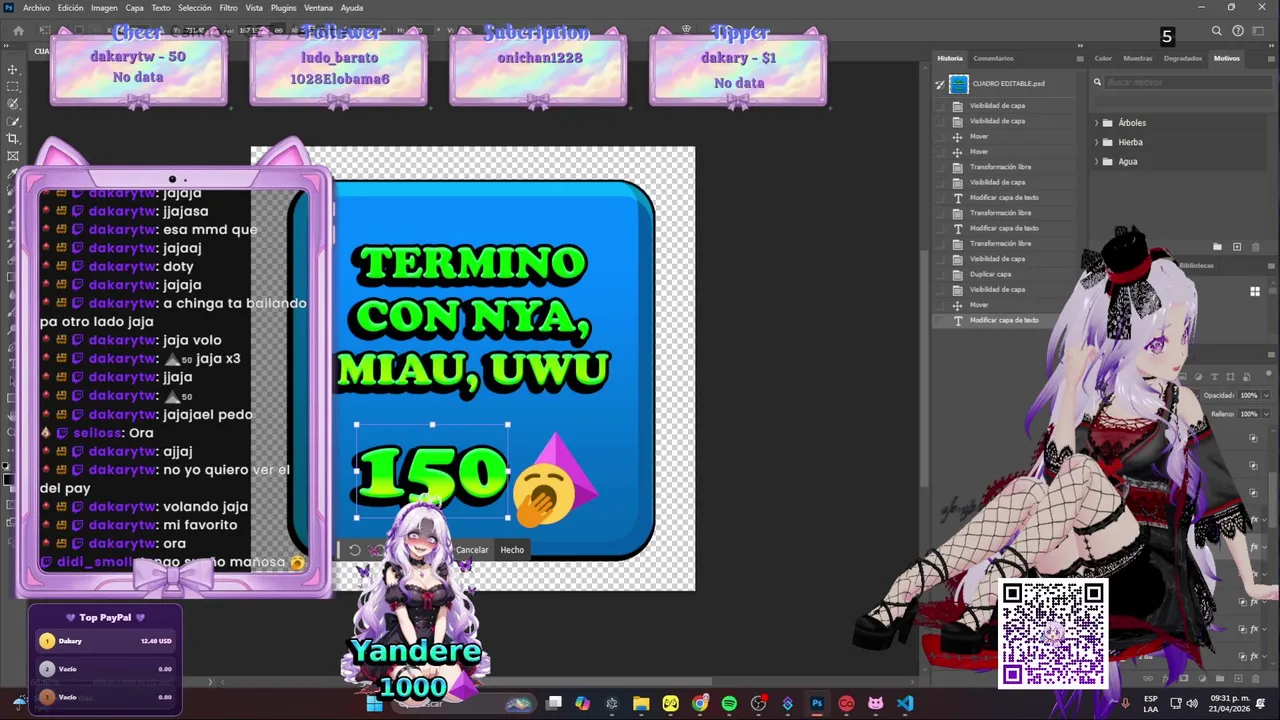The image size is (1280, 720).
Task: Open the Filtro menu
Action: click(229, 8)
